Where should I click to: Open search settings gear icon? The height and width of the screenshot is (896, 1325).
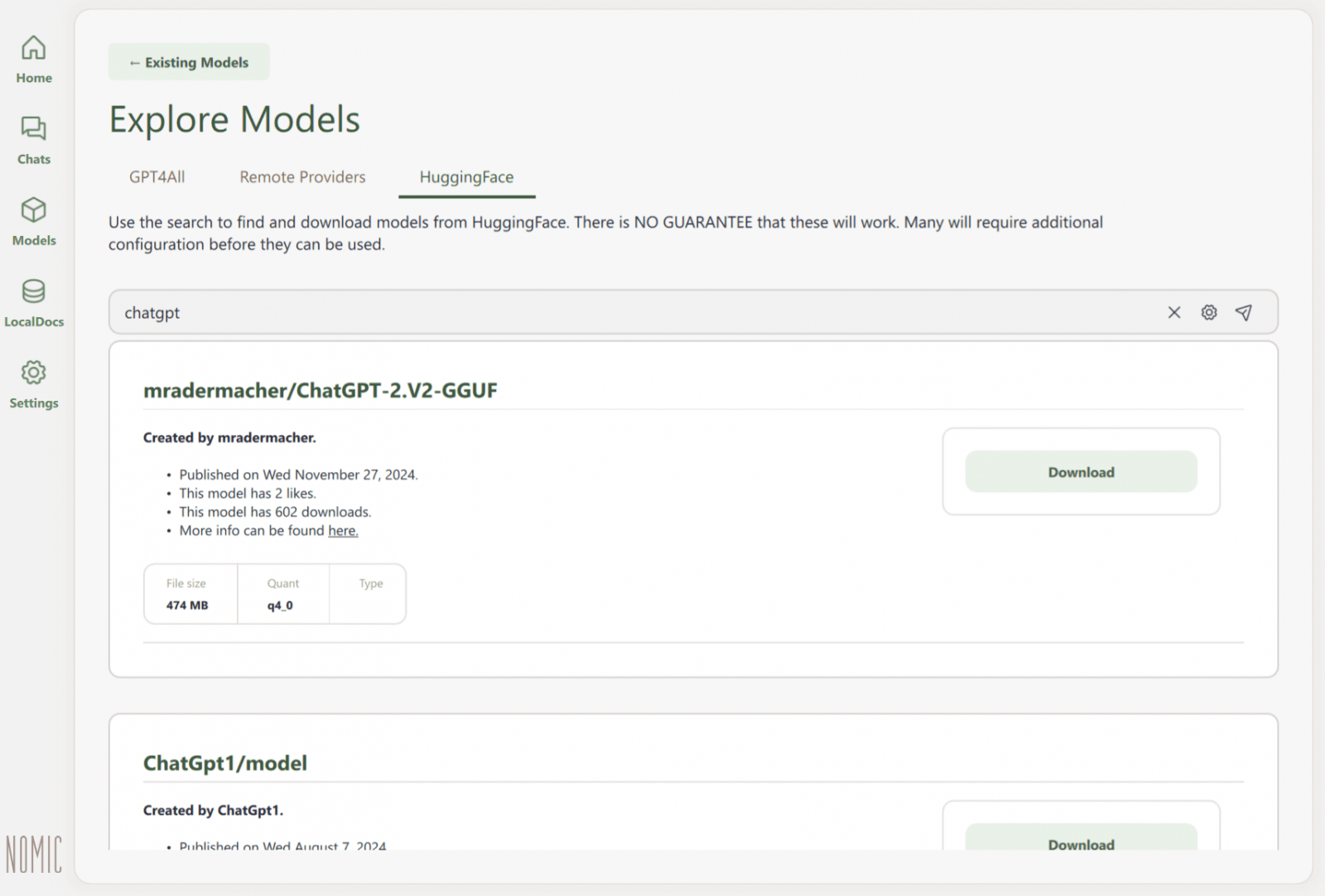click(1209, 312)
